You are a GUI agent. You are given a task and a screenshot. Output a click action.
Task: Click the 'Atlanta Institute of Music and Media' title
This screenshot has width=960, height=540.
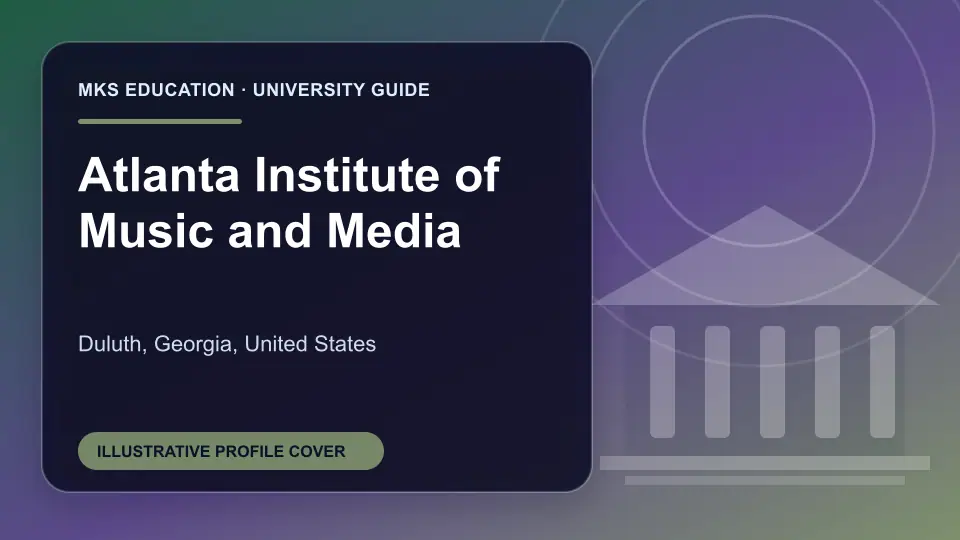[289, 203]
